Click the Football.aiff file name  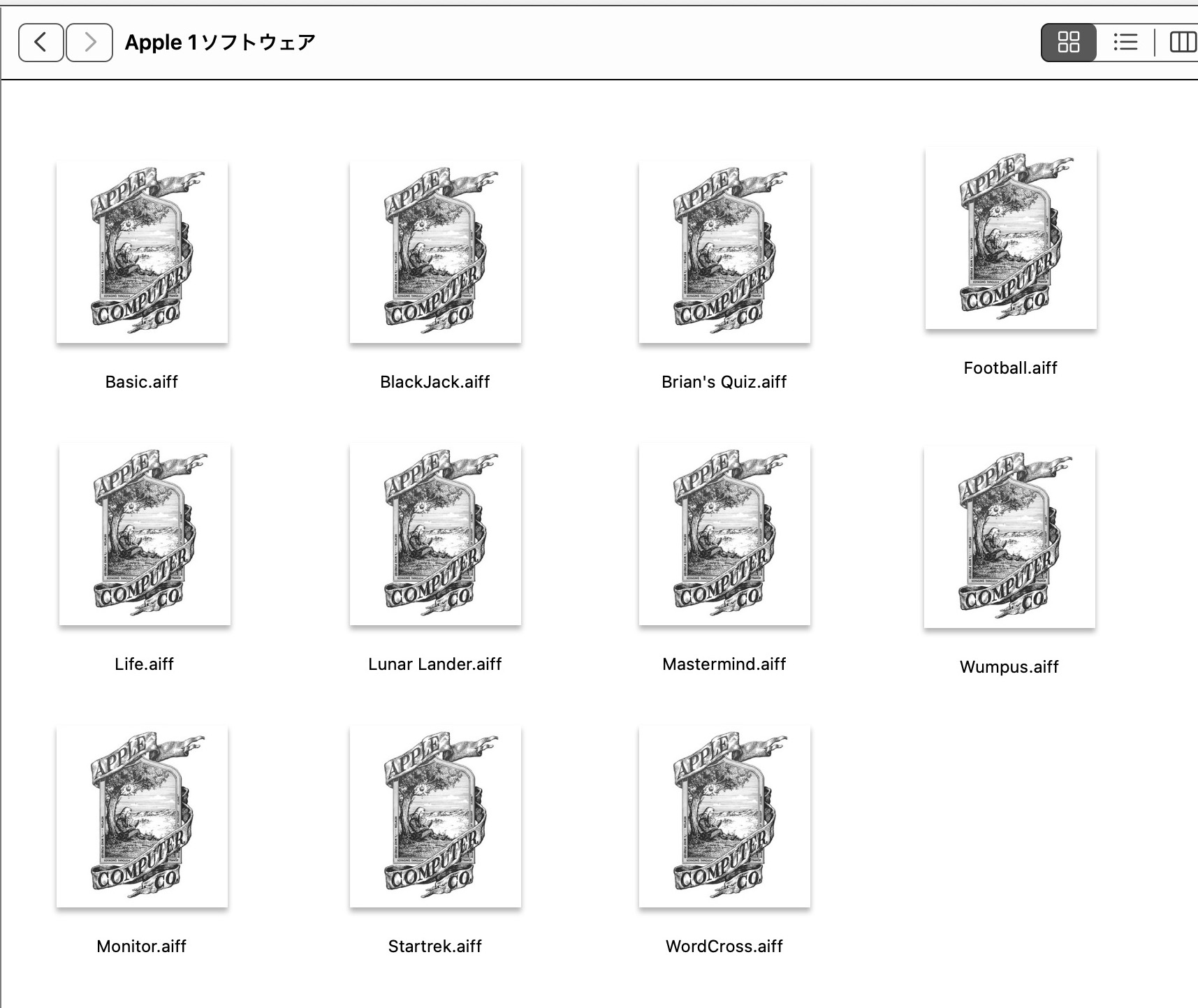point(1011,368)
